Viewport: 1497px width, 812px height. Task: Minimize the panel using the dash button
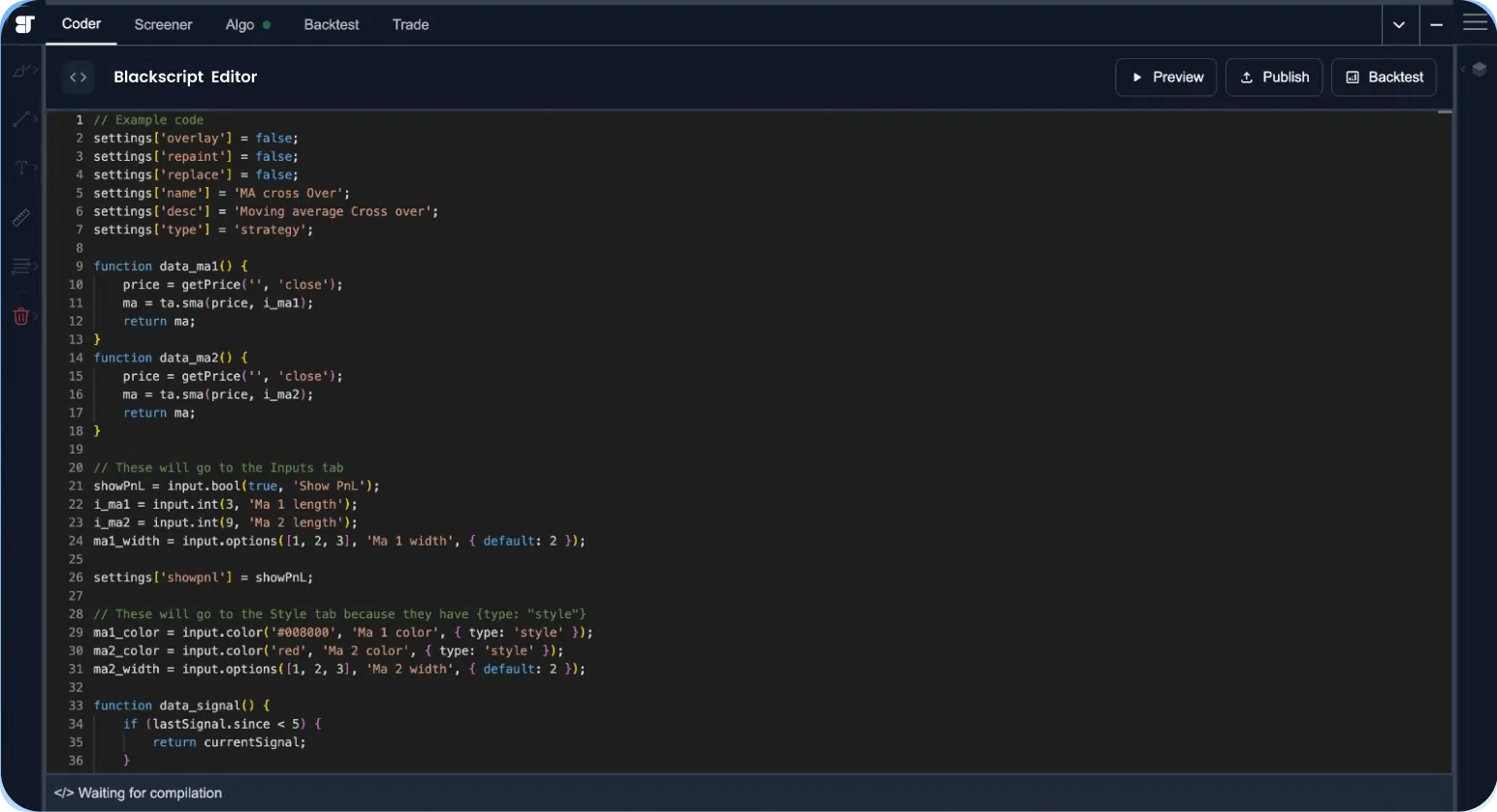(1437, 25)
